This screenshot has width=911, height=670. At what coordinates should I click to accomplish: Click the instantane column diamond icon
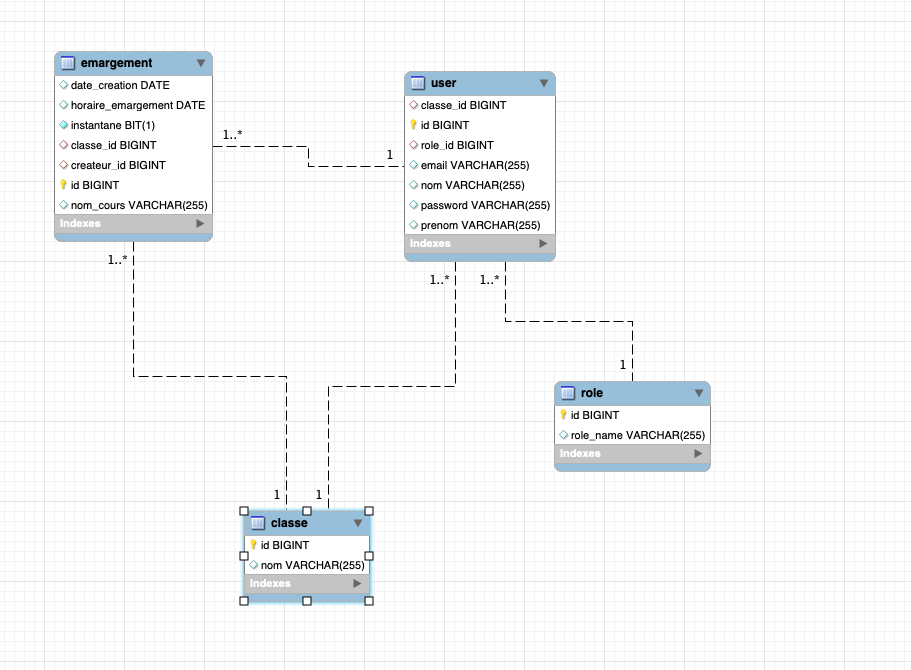point(64,125)
